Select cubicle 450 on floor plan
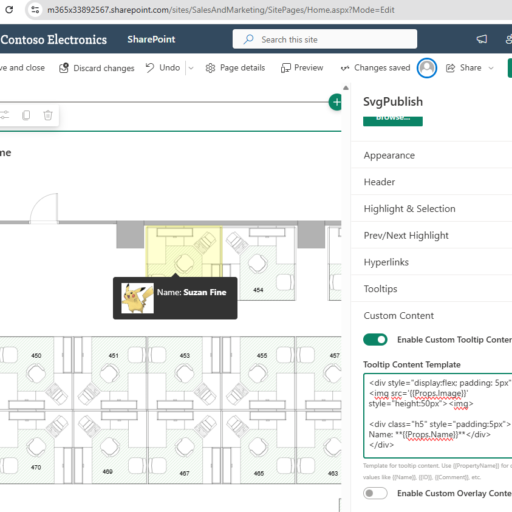 click(36, 373)
